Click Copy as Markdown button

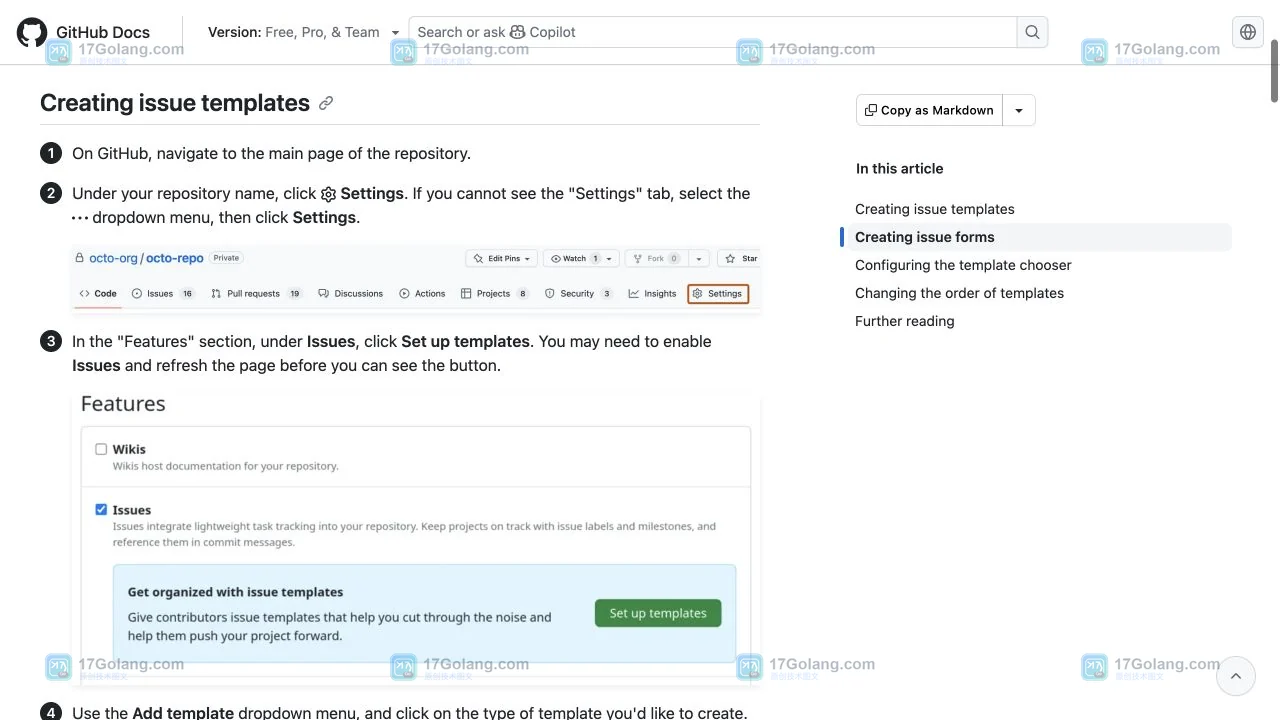click(929, 110)
